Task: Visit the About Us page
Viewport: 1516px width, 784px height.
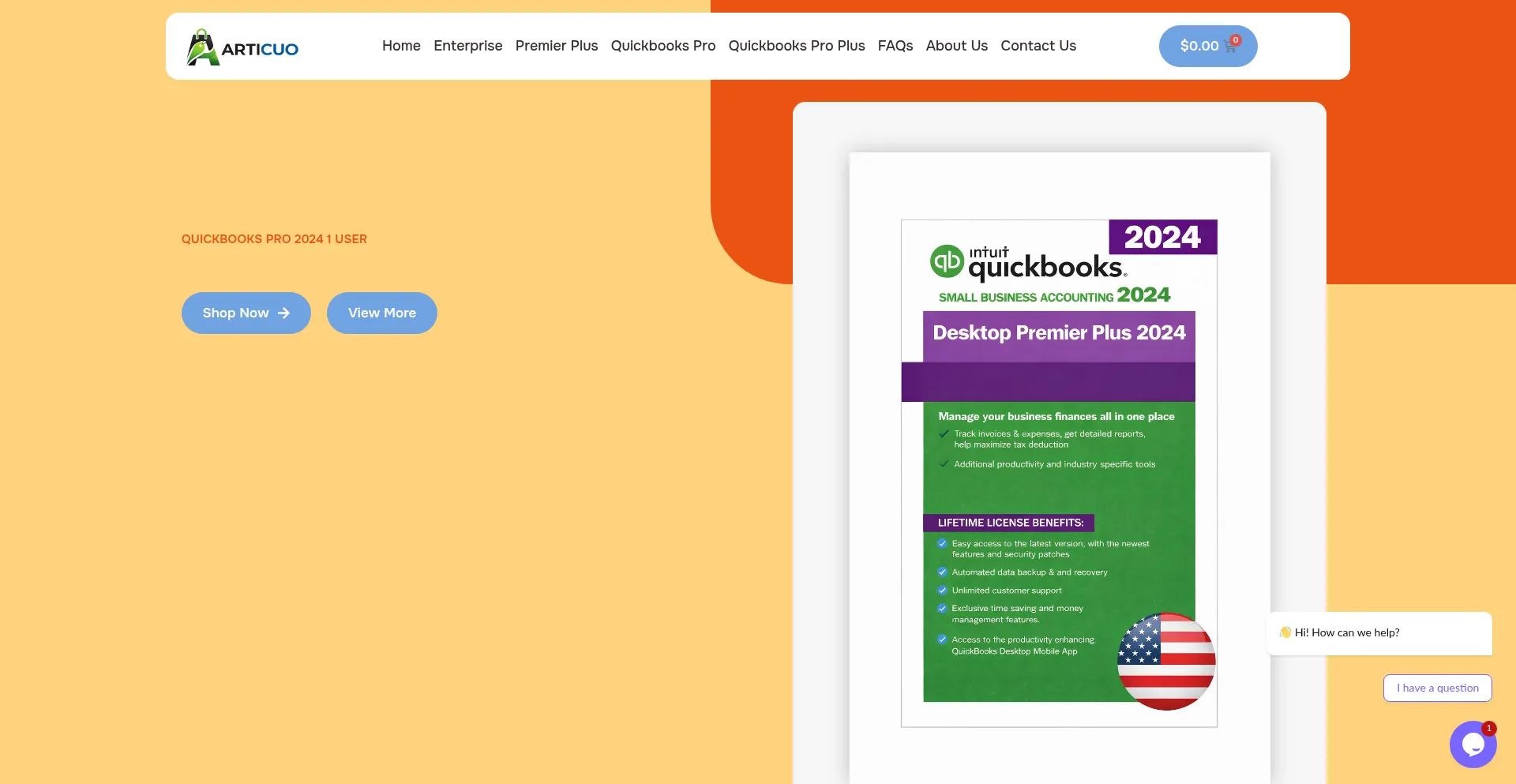Action: tap(957, 46)
